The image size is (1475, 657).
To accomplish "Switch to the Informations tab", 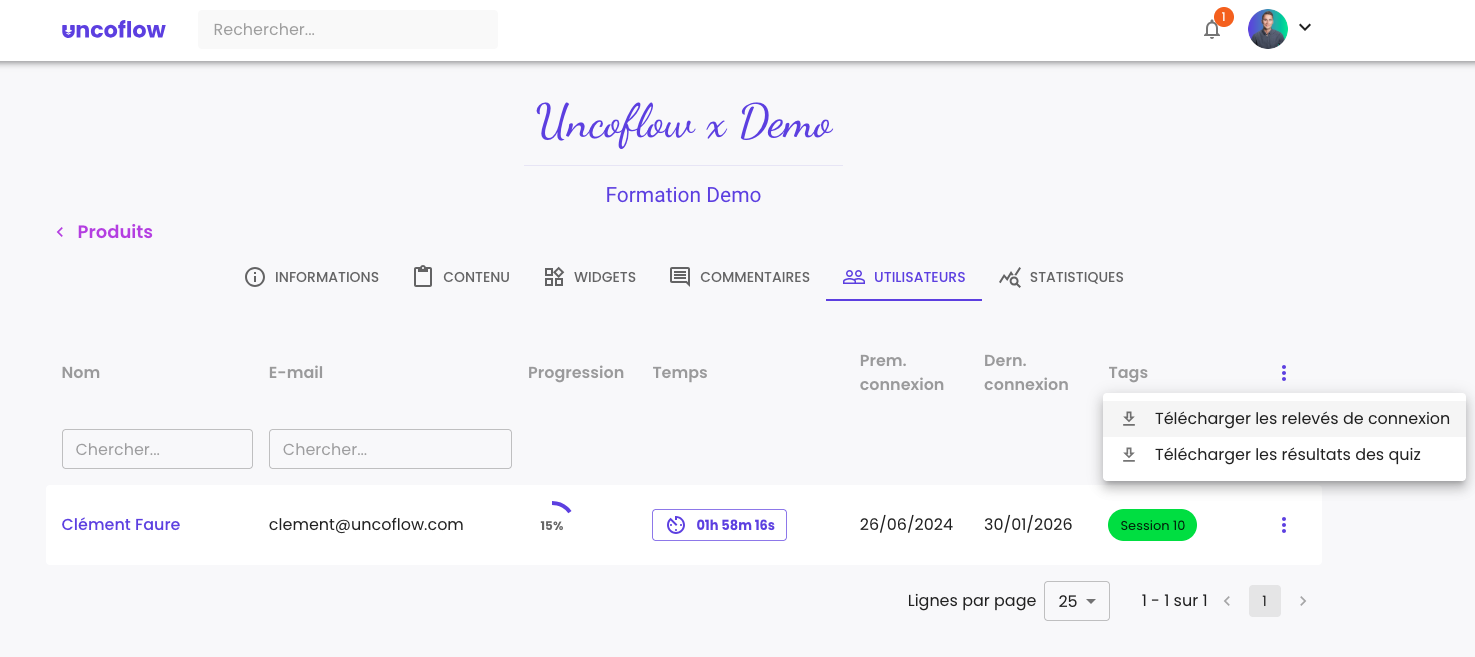I will coord(312,277).
